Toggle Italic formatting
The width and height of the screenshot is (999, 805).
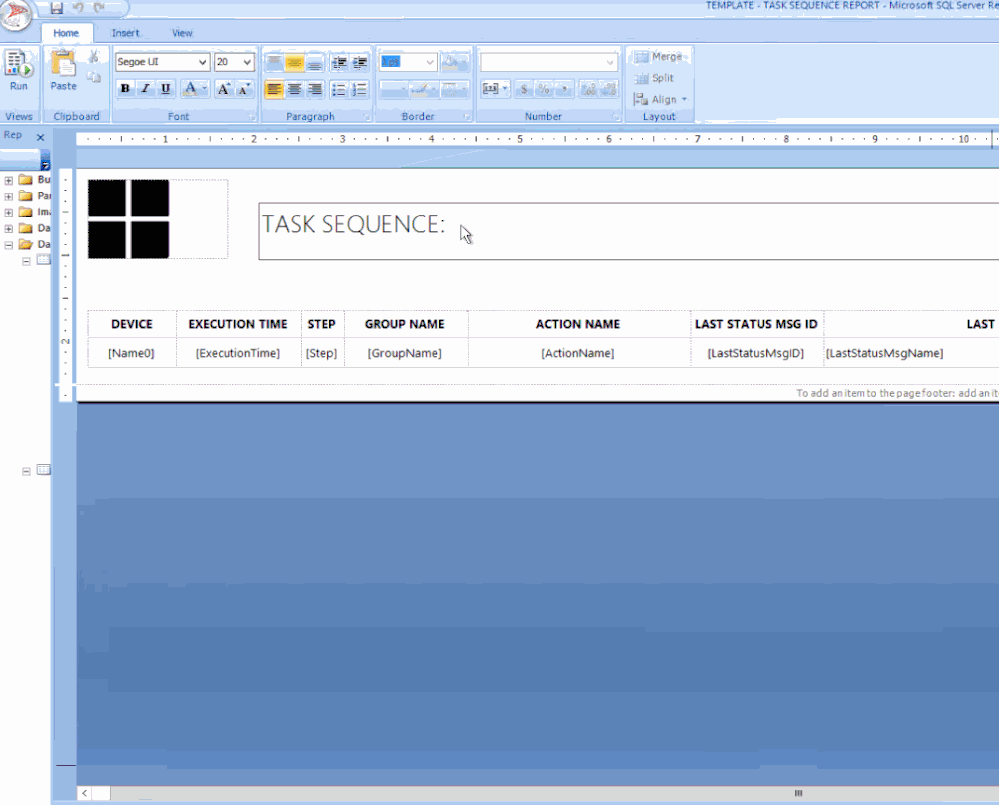[145, 89]
